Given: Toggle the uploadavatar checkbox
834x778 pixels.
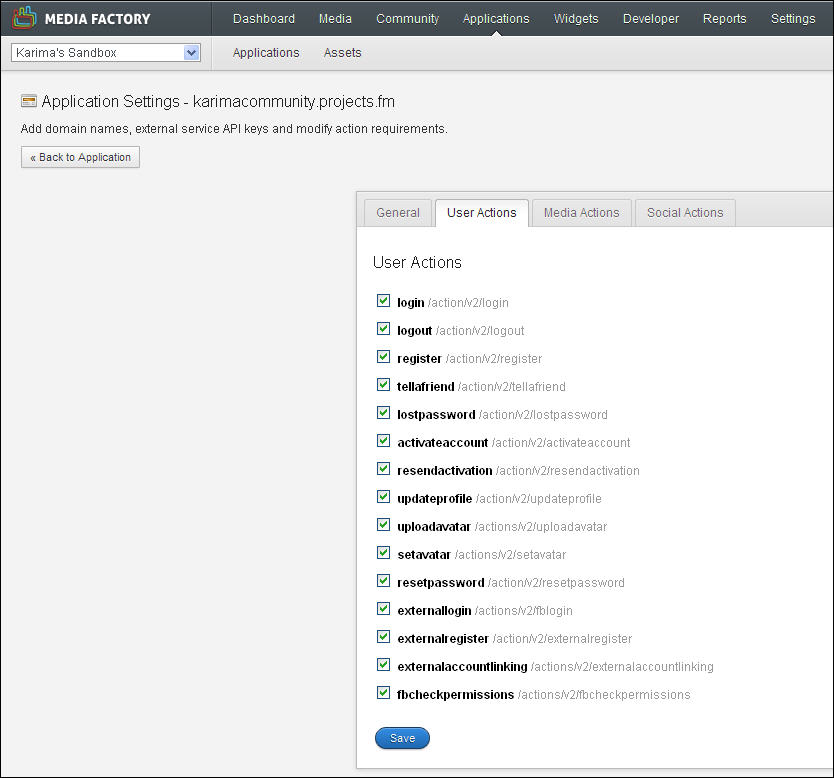Looking at the screenshot, I should pyautogui.click(x=383, y=525).
